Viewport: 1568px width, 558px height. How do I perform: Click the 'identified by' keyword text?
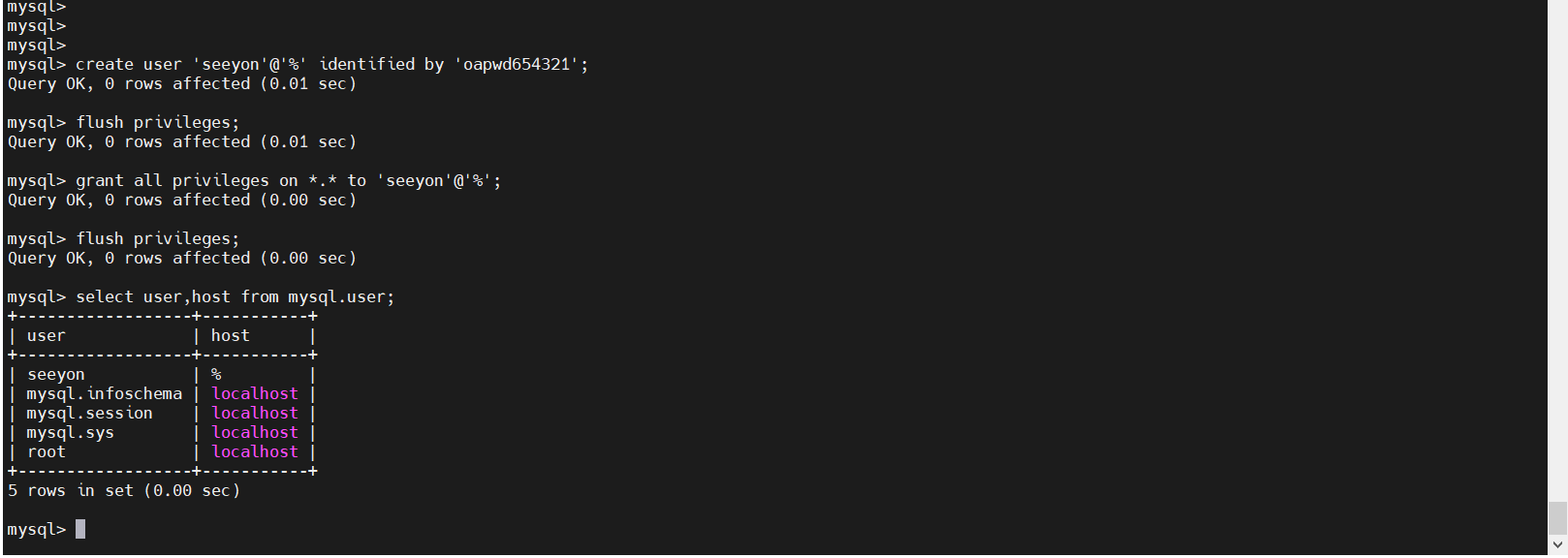[381, 65]
